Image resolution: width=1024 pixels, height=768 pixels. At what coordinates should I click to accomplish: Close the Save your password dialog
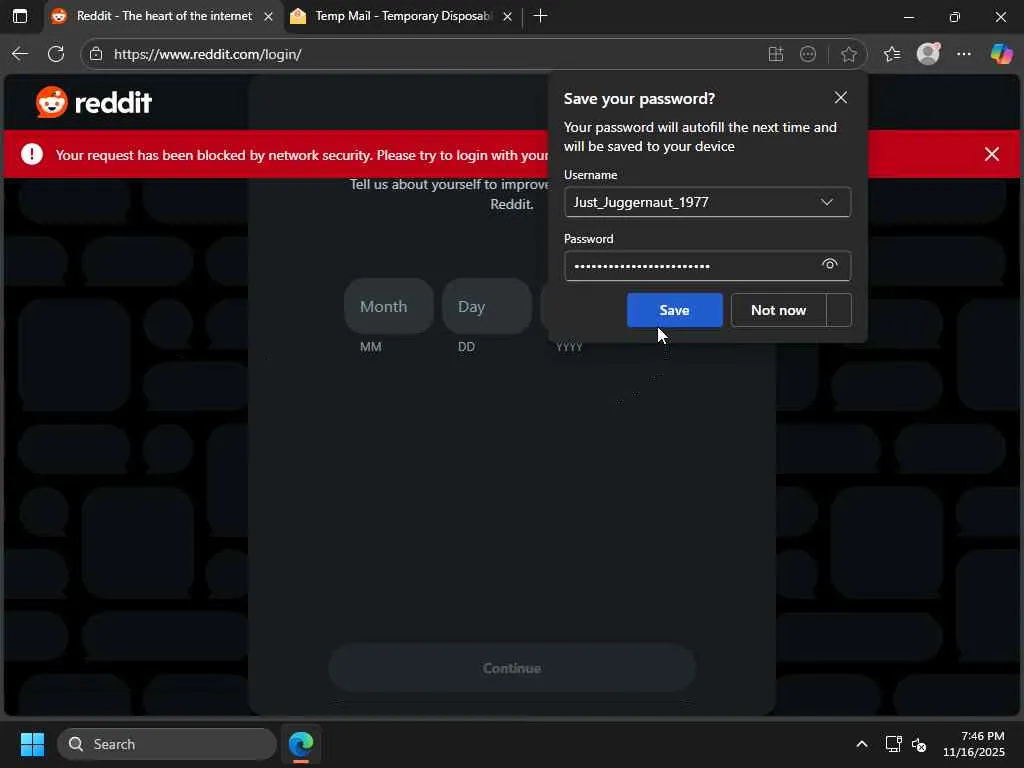click(x=840, y=98)
